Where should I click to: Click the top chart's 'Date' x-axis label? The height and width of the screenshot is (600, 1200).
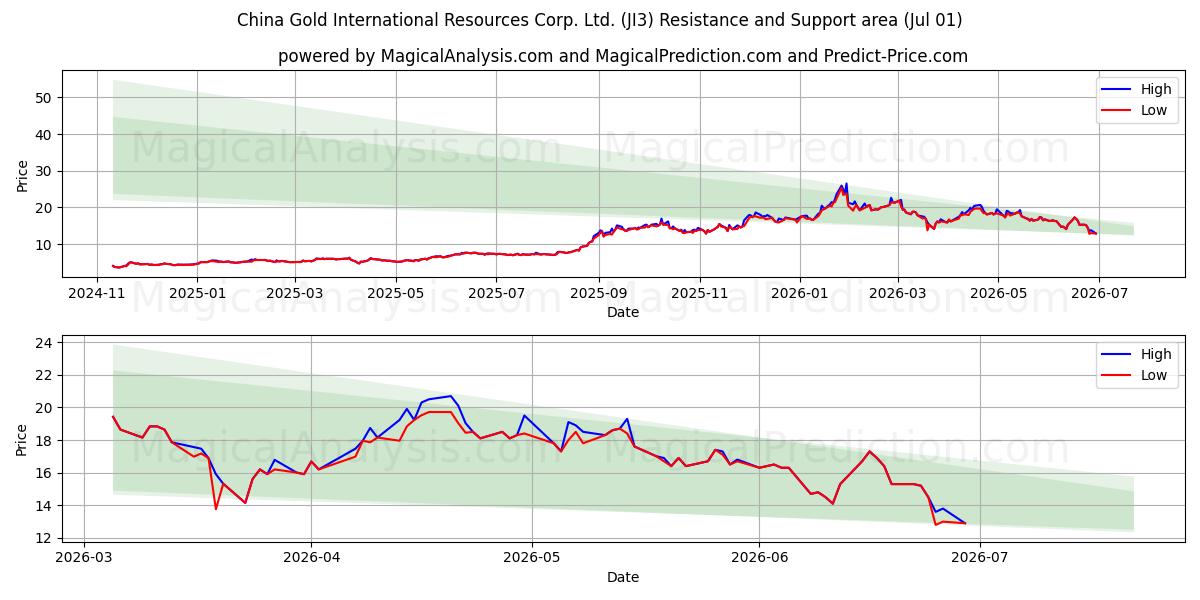[623, 312]
